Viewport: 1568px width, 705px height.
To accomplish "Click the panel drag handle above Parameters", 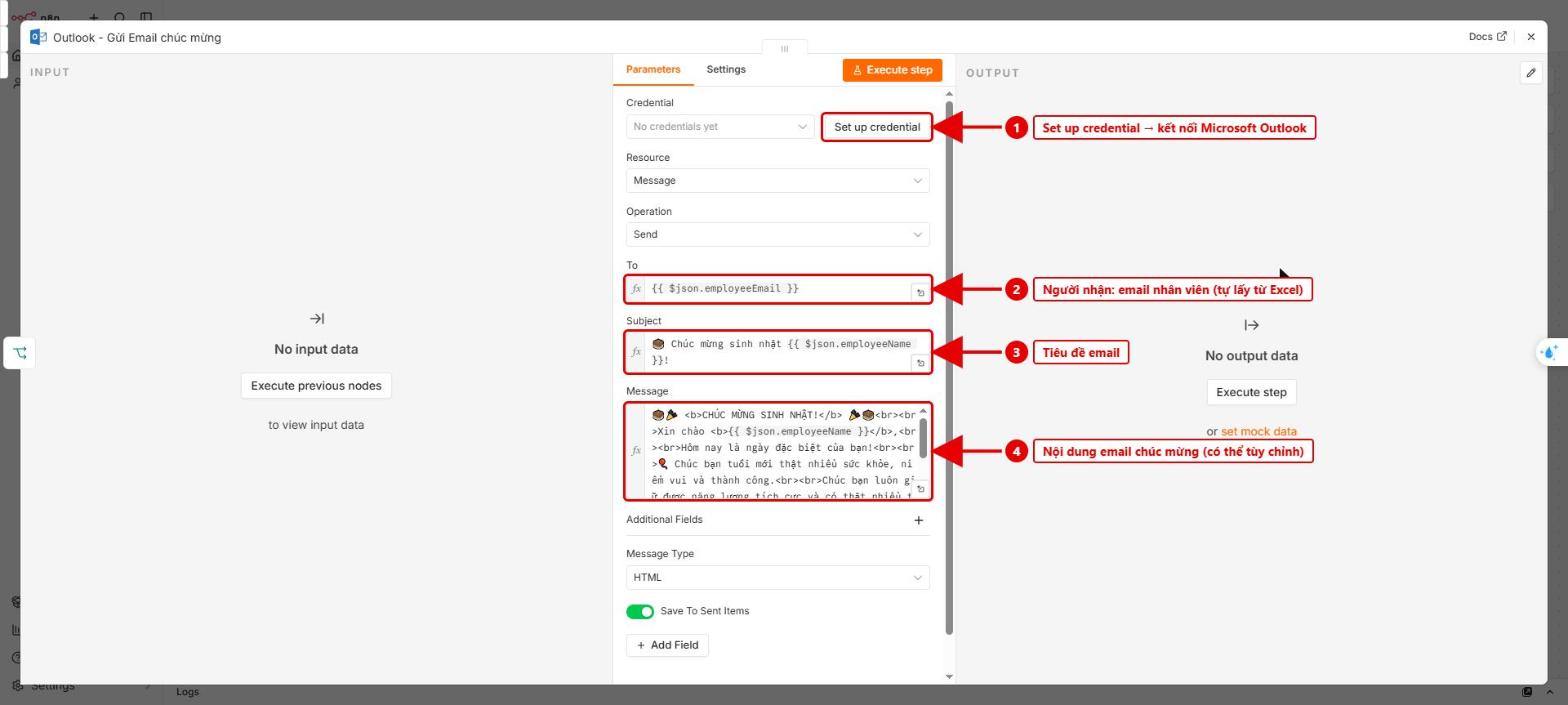I will (x=784, y=48).
